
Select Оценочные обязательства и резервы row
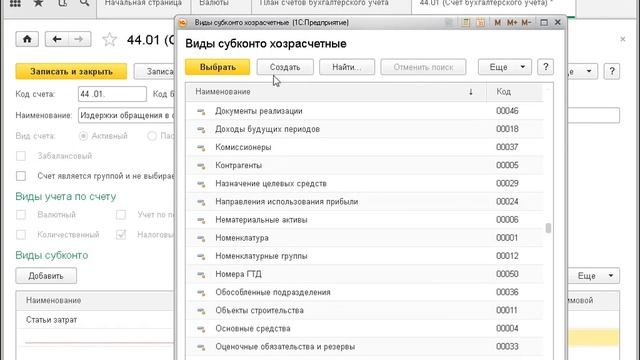tap(364, 347)
